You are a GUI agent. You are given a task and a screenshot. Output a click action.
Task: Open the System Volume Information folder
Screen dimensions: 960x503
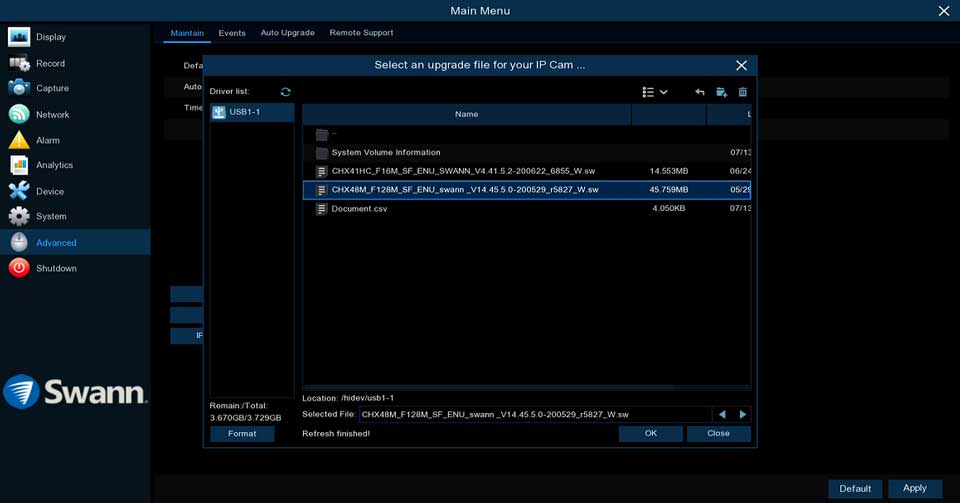tap(385, 153)
